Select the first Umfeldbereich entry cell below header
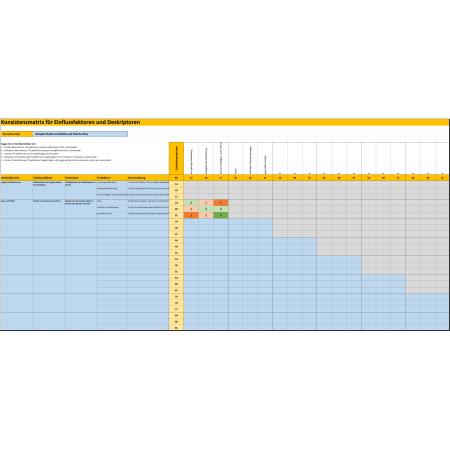Viewport: 450px width, 450px height. [16, 190]
